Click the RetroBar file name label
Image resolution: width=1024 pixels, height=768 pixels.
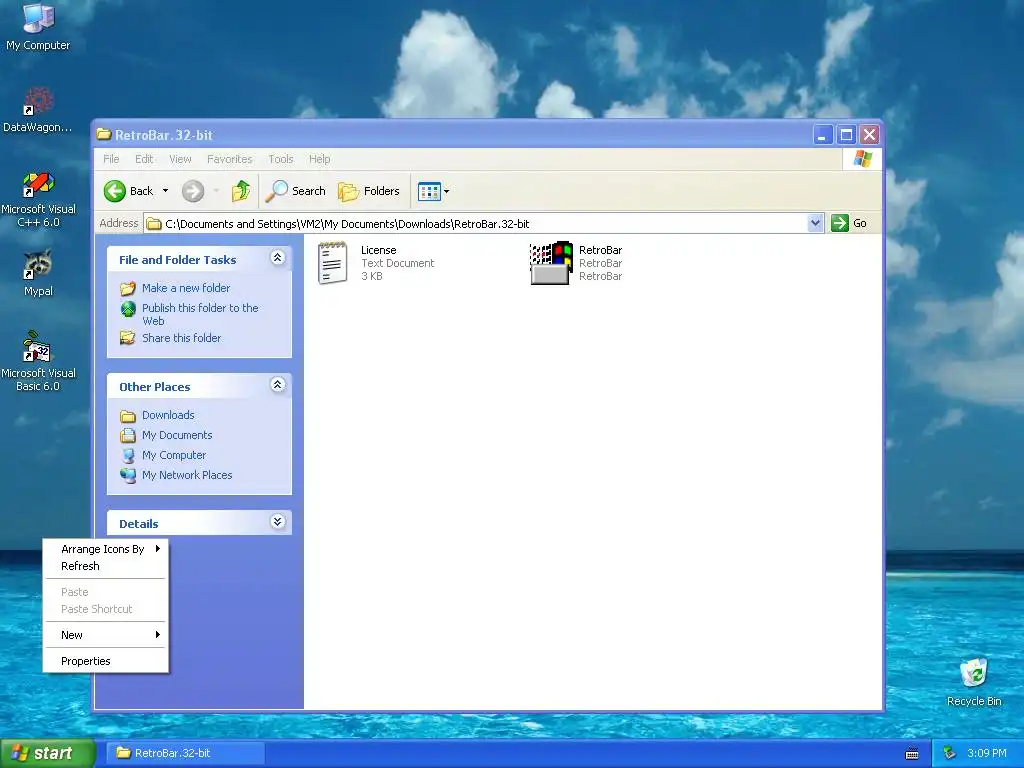point(600,250)
